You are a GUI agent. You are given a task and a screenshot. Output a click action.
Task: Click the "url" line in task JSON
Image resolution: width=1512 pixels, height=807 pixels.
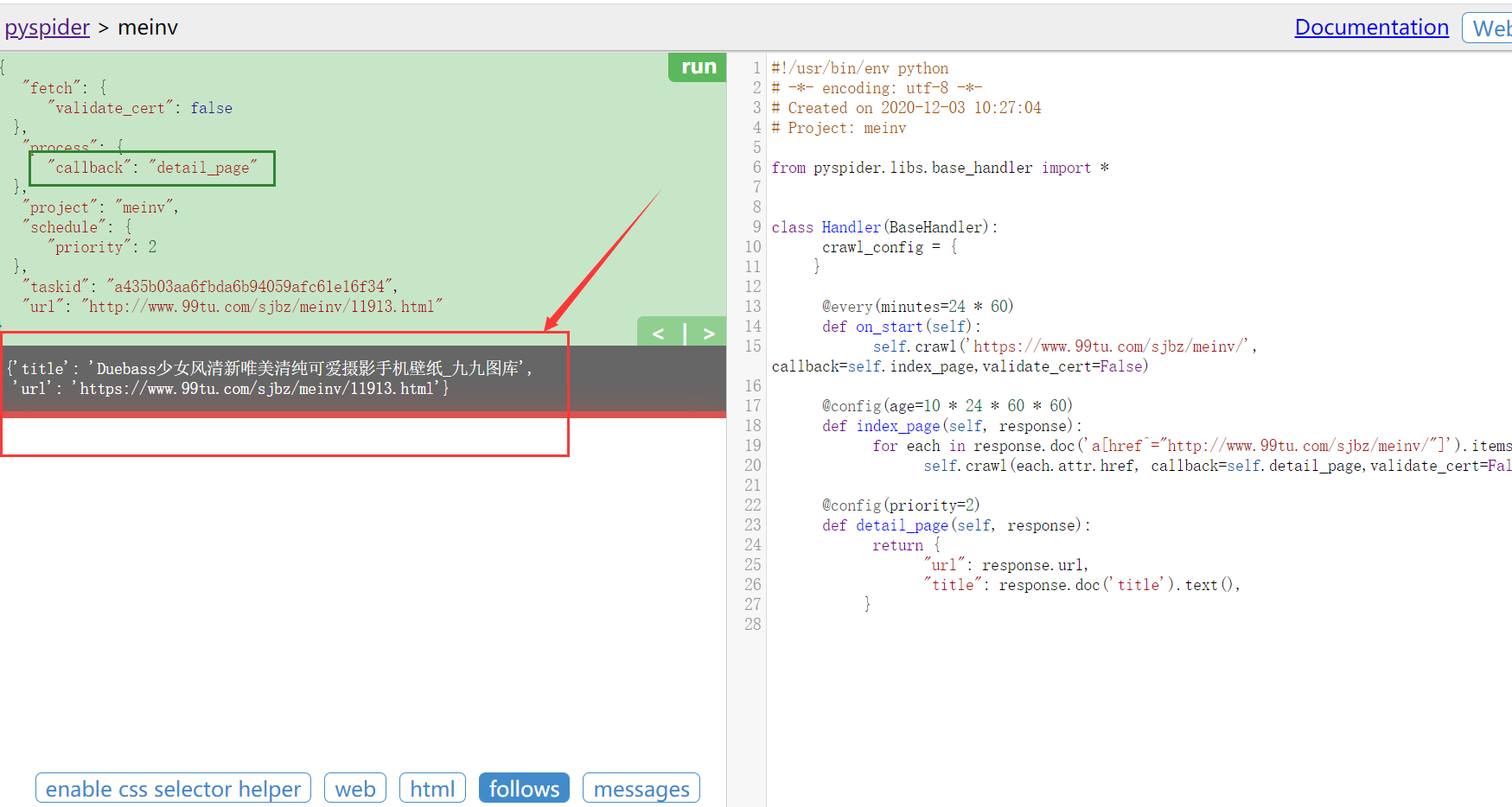(x=233, y=307)
